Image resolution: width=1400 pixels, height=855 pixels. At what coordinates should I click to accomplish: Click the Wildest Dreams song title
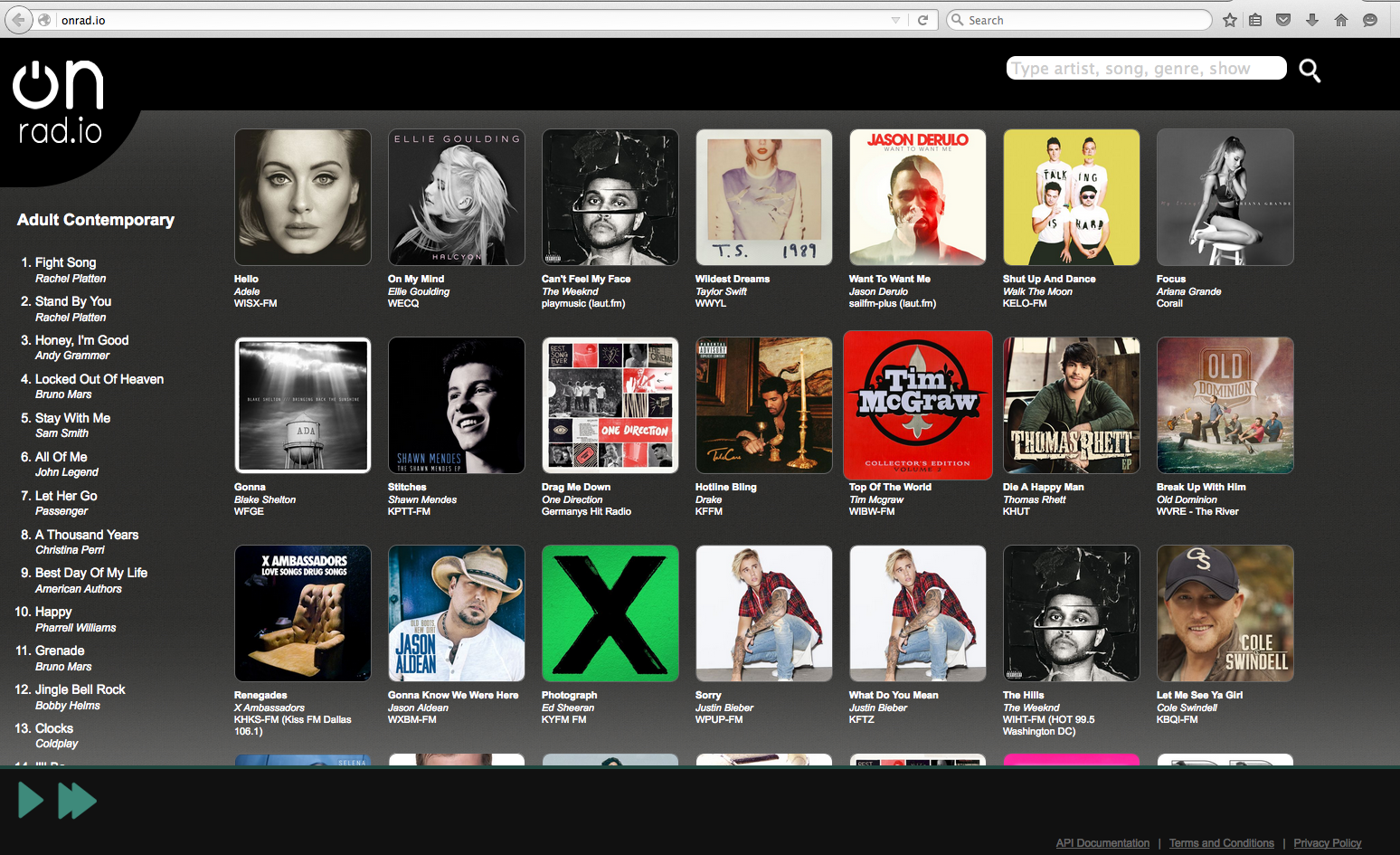(733, 279)
